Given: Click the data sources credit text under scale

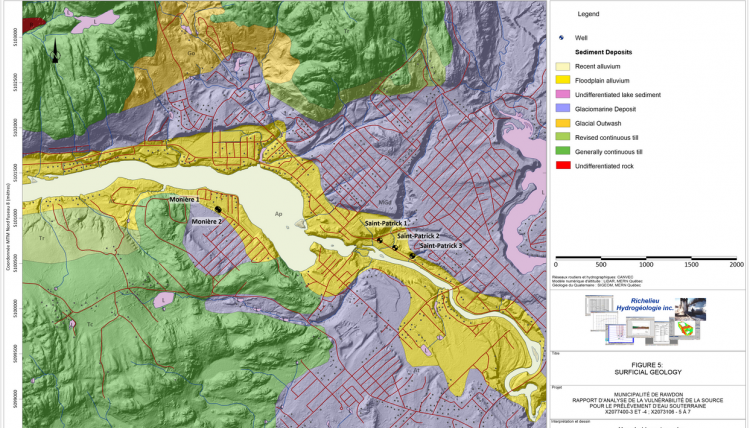Looking at the screenshot, I should coord(596,281).
